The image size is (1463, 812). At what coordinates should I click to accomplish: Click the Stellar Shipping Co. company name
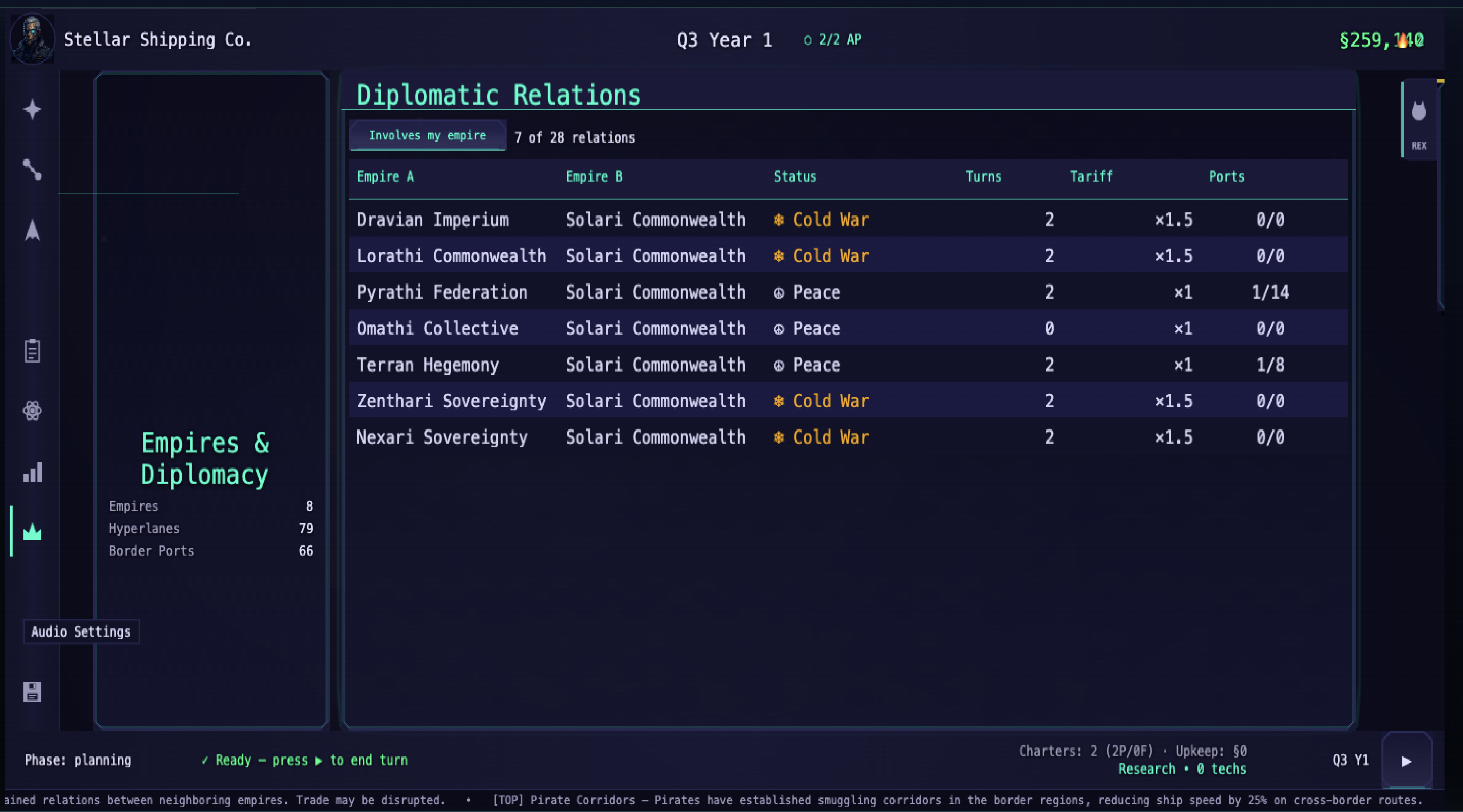coord(157,40)
